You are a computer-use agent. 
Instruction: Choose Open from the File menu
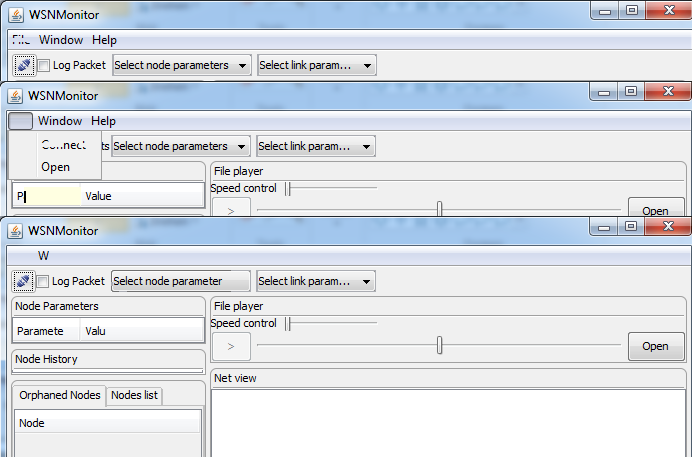click(x=56, y=167)
